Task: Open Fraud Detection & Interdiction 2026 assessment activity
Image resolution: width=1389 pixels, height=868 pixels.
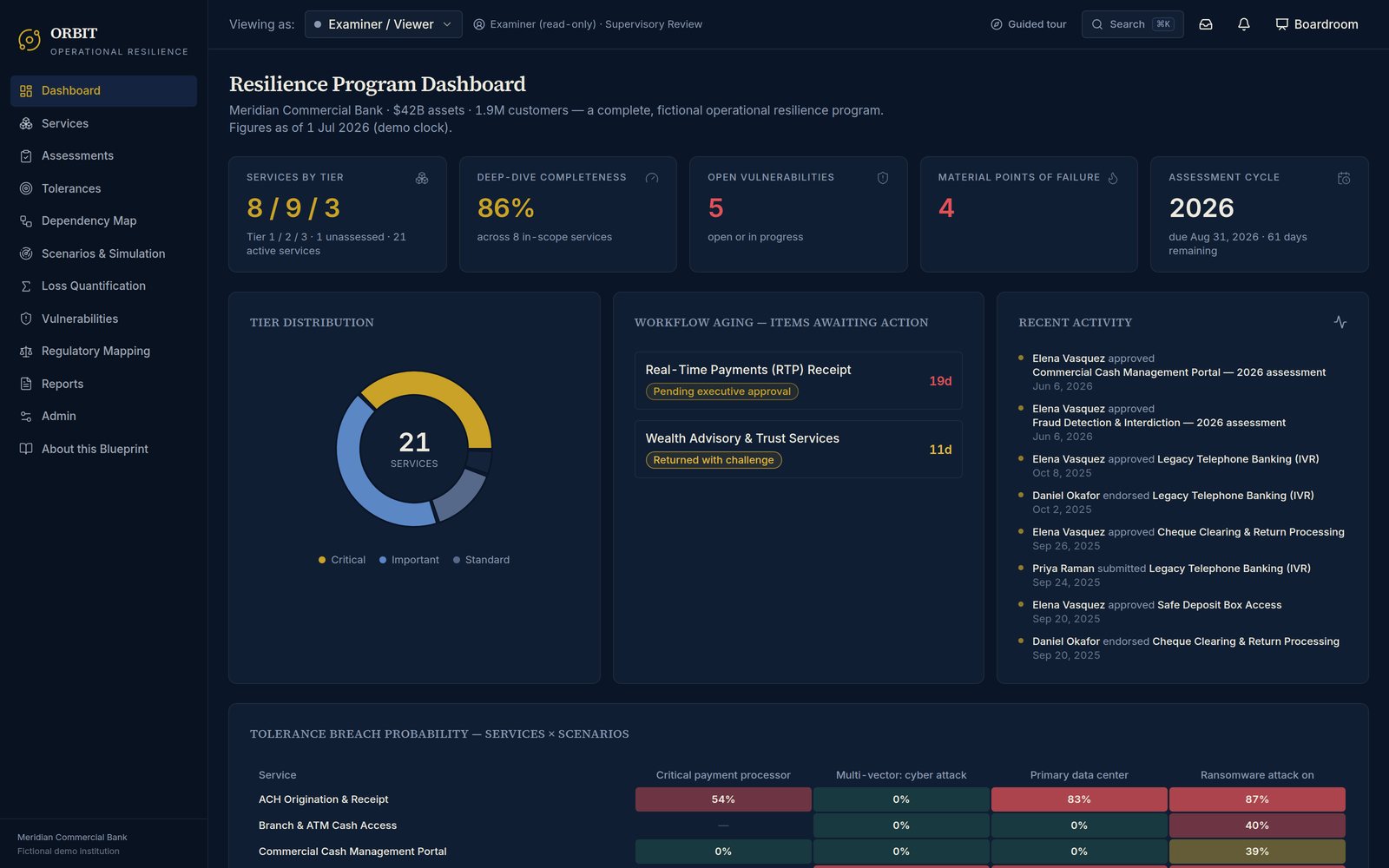Action: (1159, 423)
